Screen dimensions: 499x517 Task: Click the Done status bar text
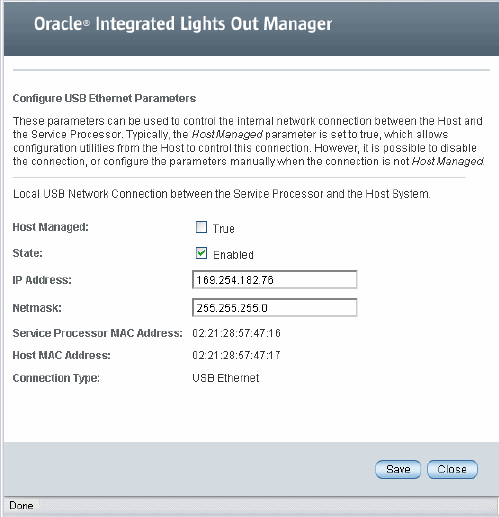point(21,506)
